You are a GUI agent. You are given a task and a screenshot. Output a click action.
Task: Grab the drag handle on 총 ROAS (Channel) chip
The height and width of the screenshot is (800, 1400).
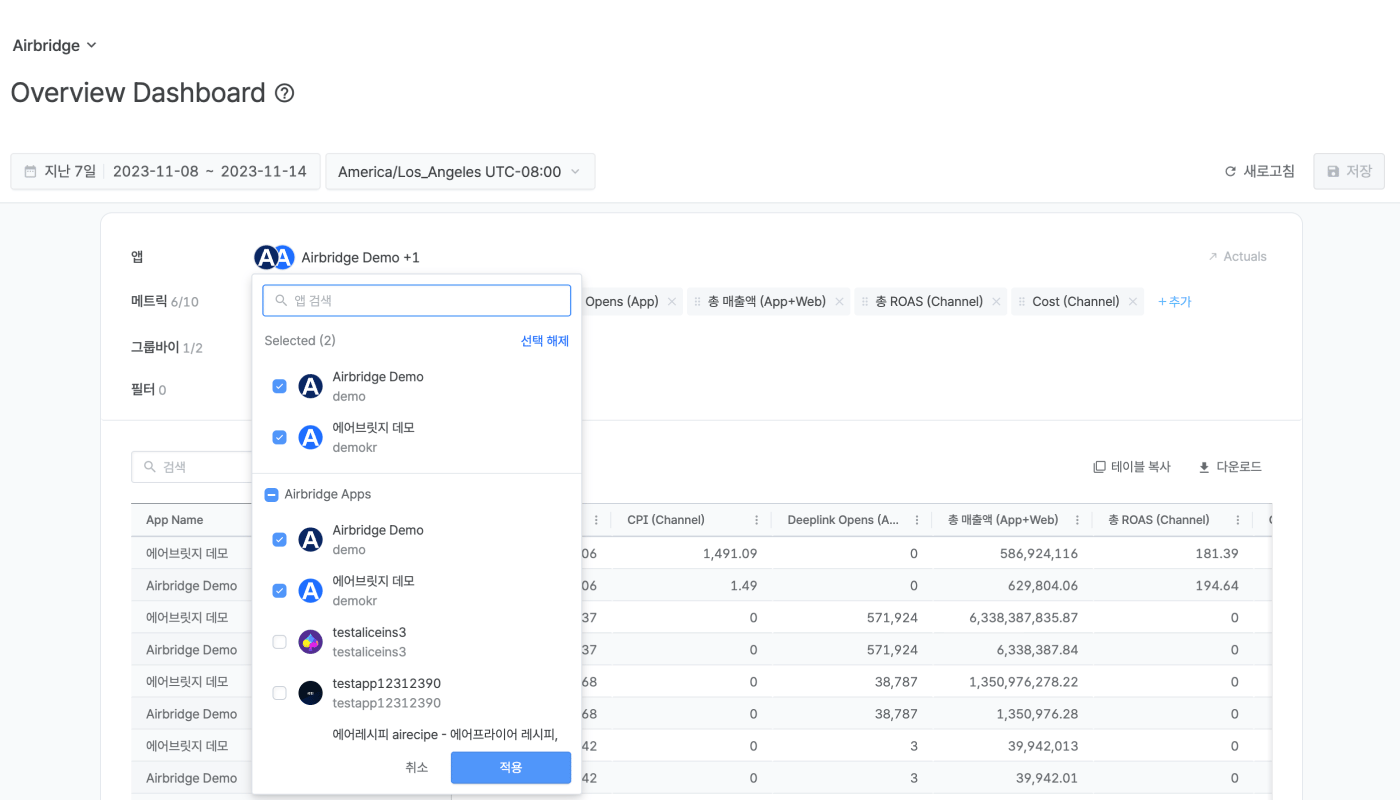(x=865, y=301)
